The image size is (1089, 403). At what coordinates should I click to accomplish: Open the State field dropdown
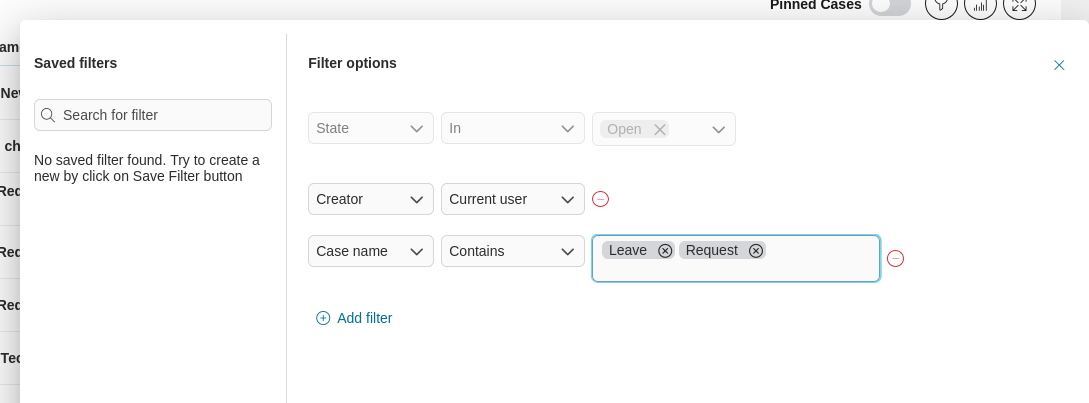click(x=371, y=129)
